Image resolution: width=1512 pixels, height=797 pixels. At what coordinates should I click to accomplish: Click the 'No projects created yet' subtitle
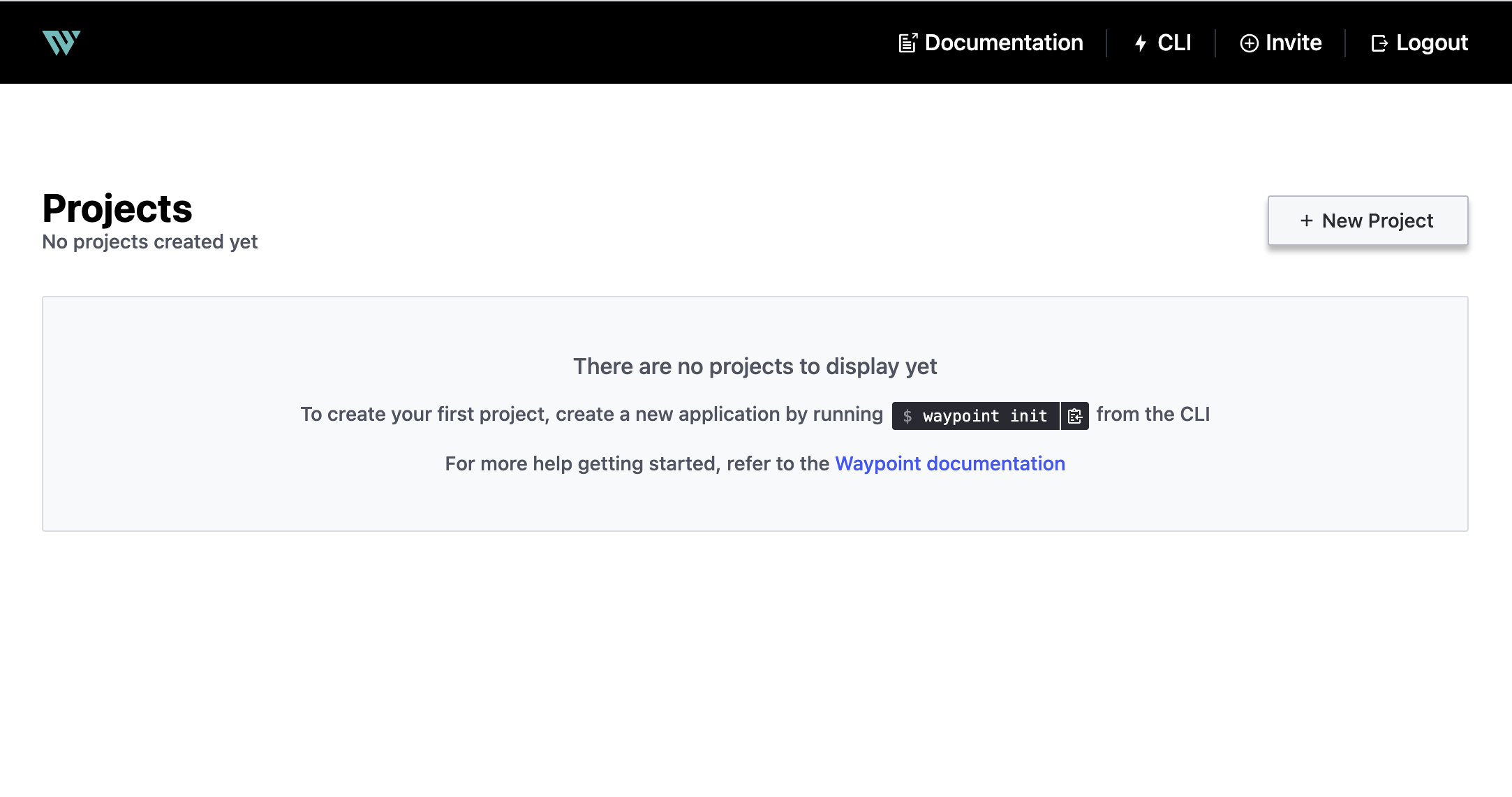pos(149,241)
